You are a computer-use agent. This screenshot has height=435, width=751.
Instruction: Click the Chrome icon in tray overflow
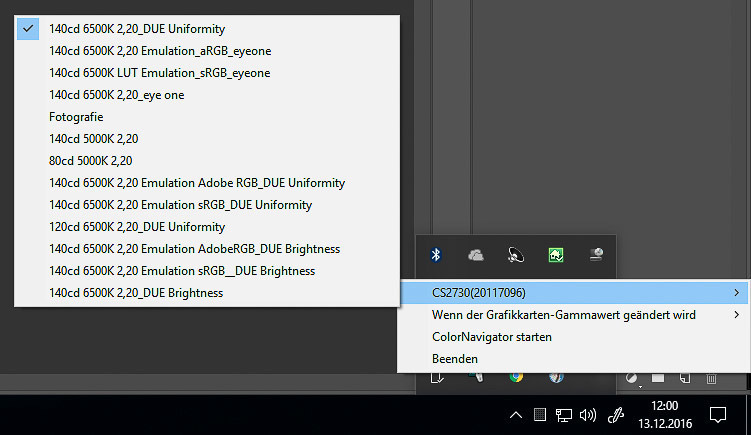pos(516,378)
